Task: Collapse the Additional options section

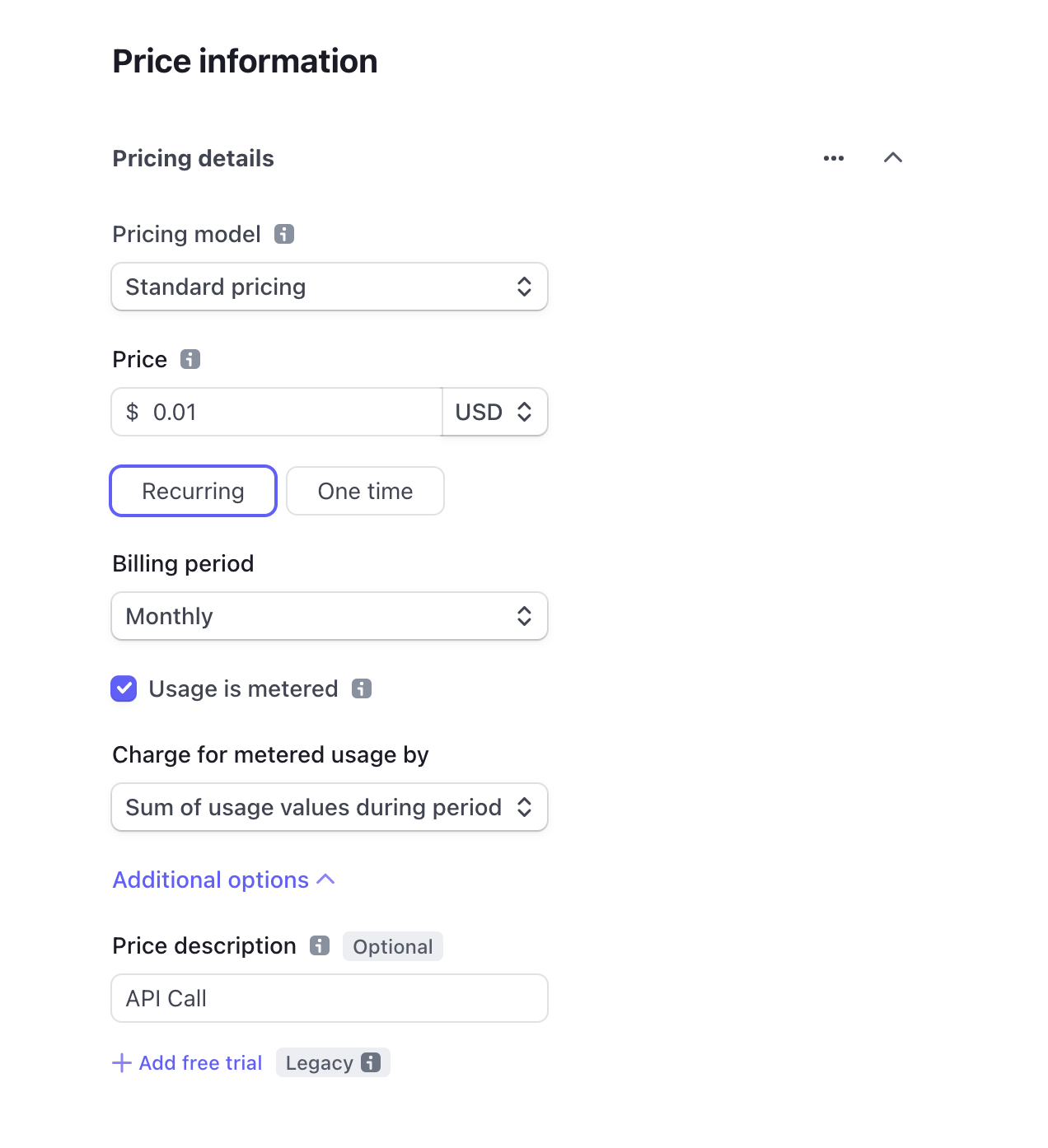Action: [222, 880]
